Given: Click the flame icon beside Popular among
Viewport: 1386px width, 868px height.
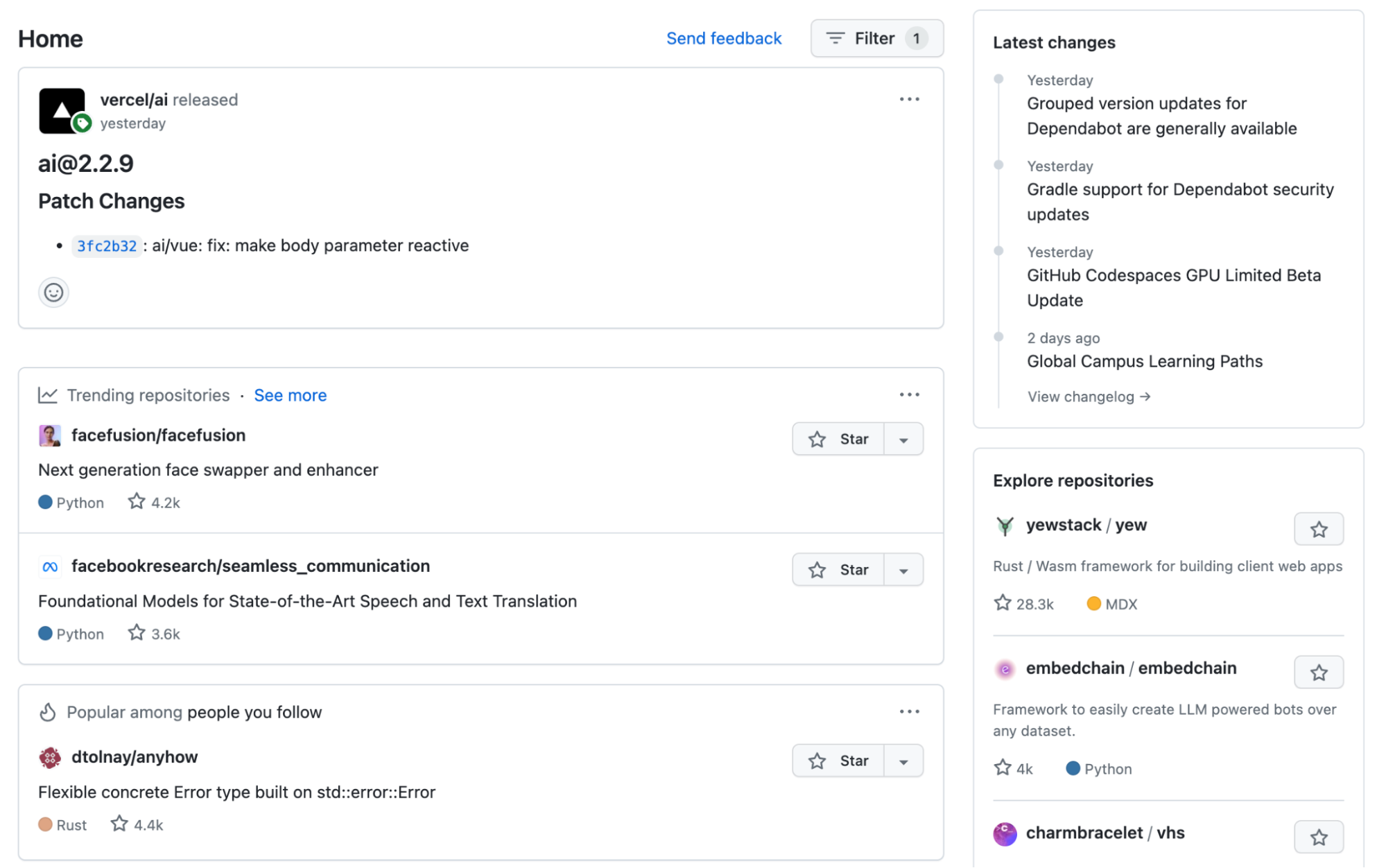Looking at the screenshot, I should (x=47, y=711).
